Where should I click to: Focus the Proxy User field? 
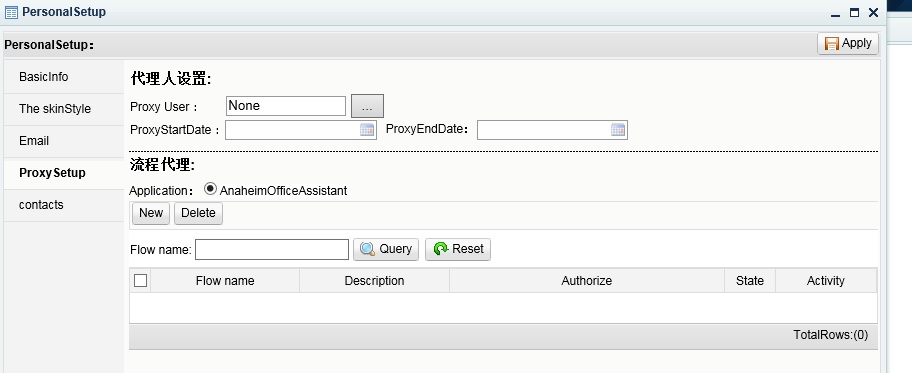286,106
